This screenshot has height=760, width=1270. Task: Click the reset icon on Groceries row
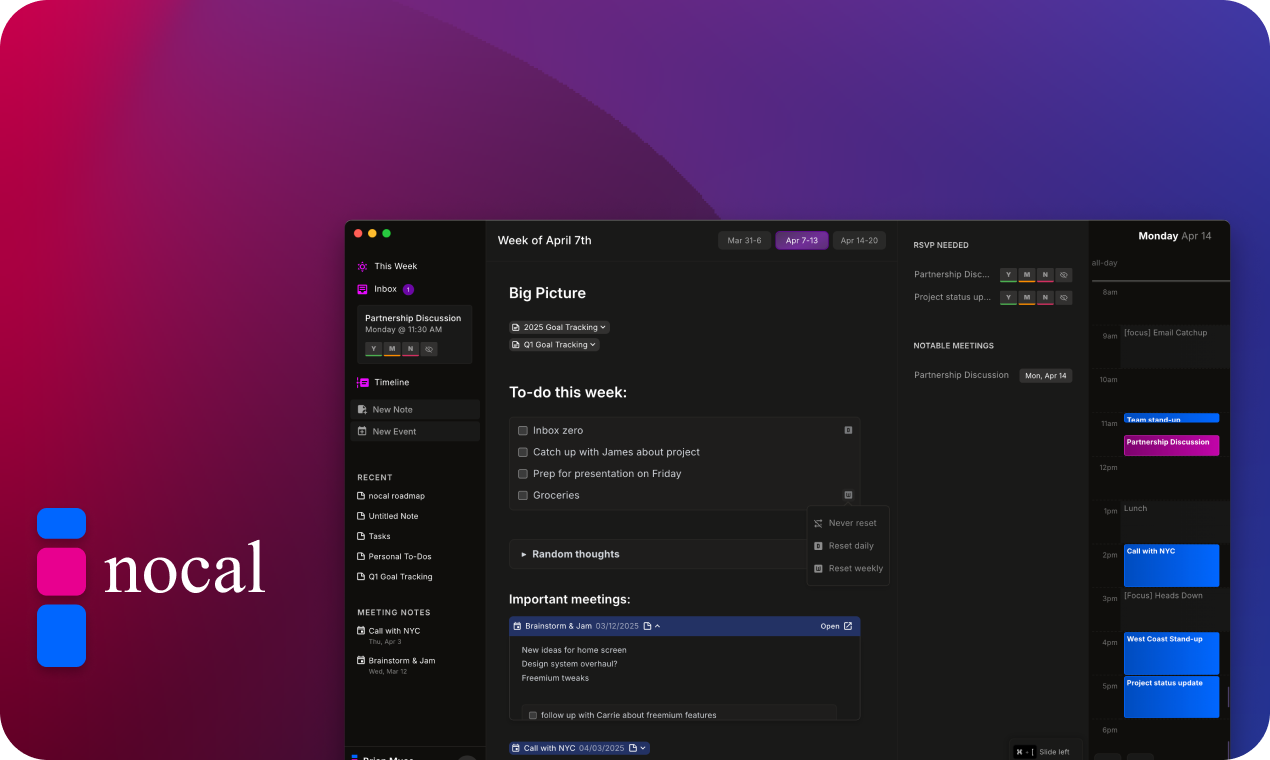pos(848,495)
